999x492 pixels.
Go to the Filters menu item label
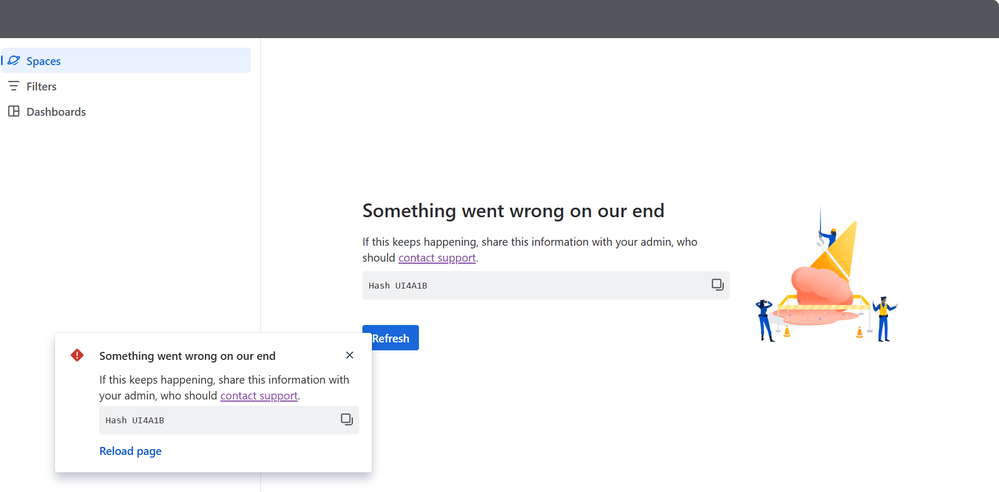(x=42, y=87)
